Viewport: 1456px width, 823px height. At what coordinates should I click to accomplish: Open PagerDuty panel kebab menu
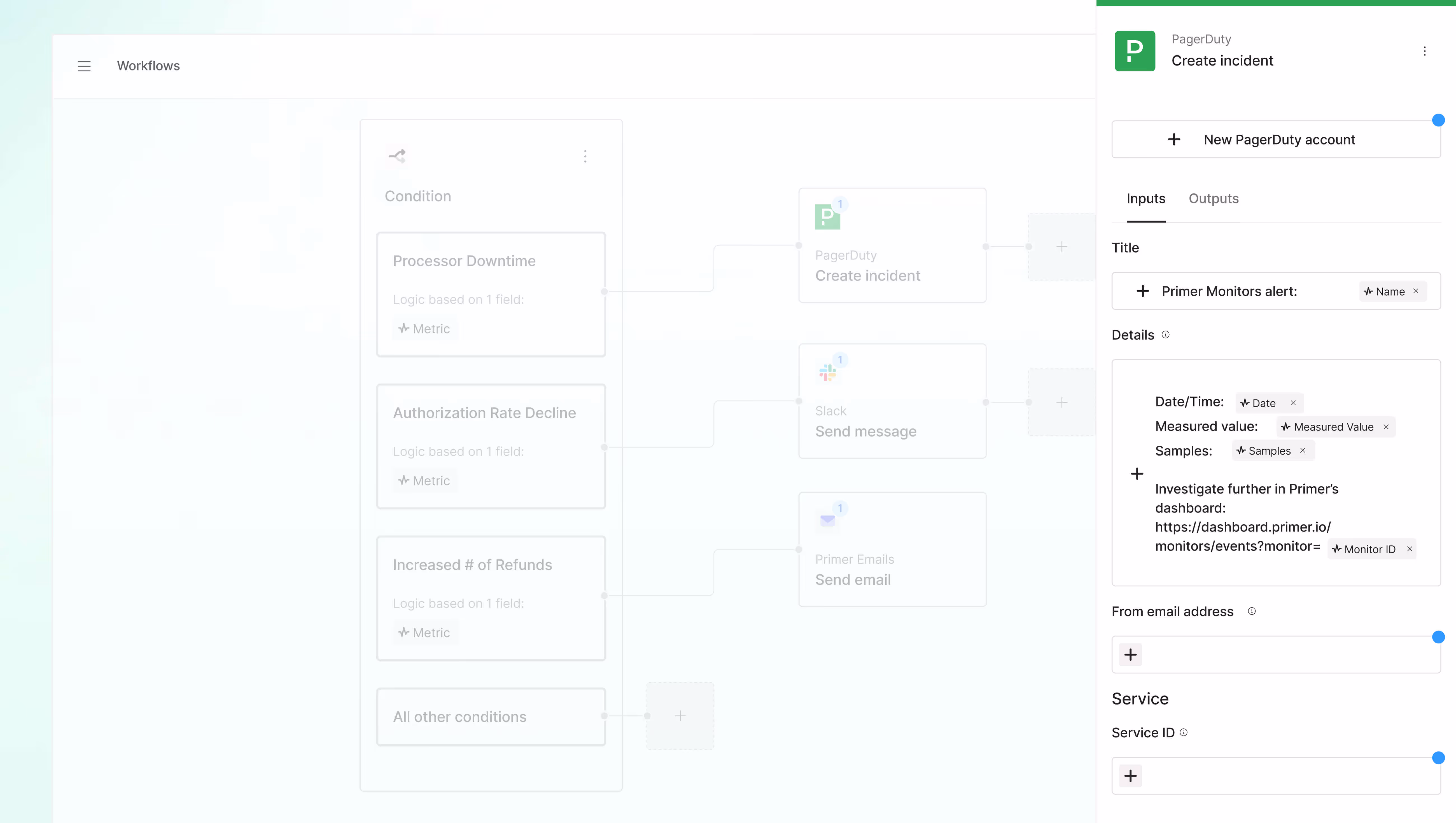(x=1424, y=52)
